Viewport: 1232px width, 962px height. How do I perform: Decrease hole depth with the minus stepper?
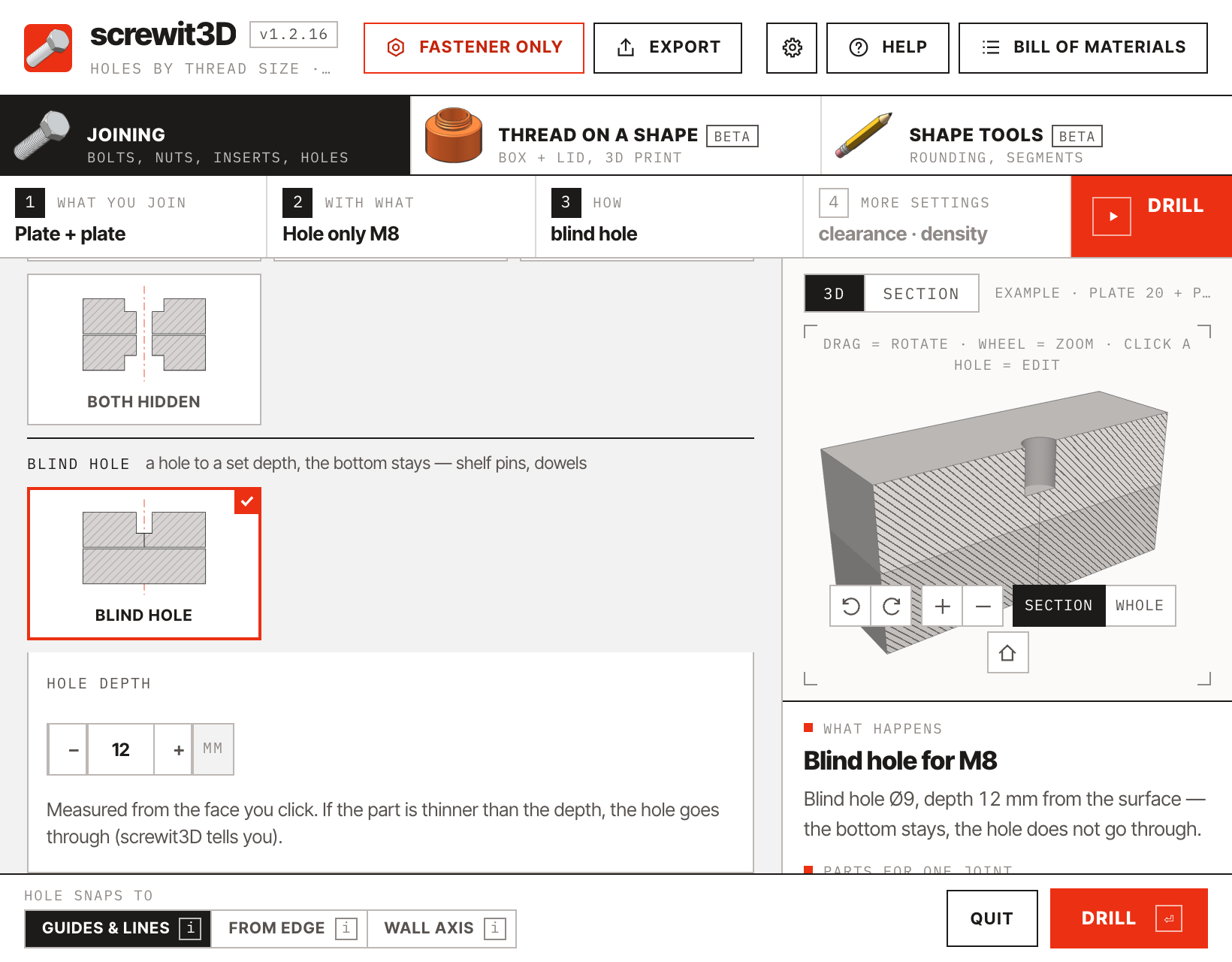click(68, 749)
